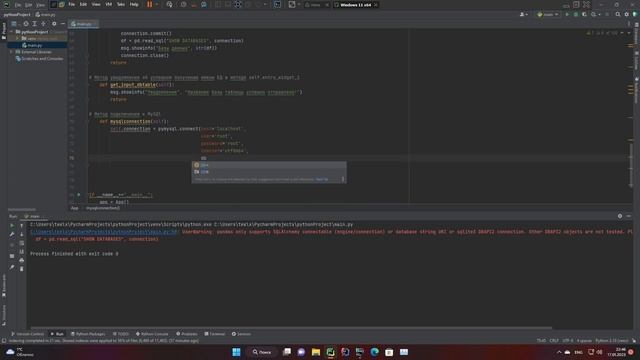
Task: Click the down-arrow stack trace icon in Run panel
Action: [22, 234]
